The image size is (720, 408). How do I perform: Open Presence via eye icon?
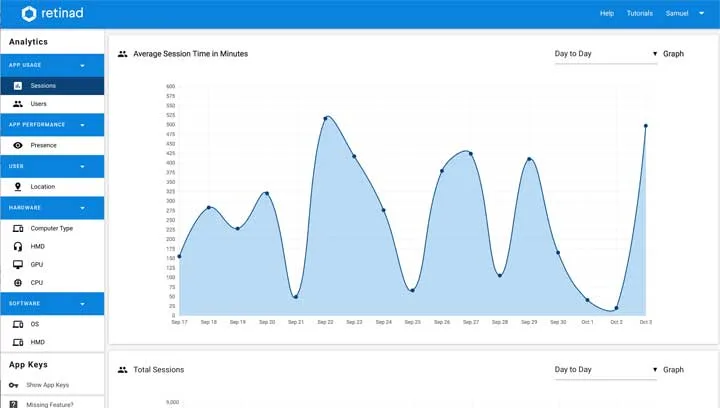click(x=18, y=145)
